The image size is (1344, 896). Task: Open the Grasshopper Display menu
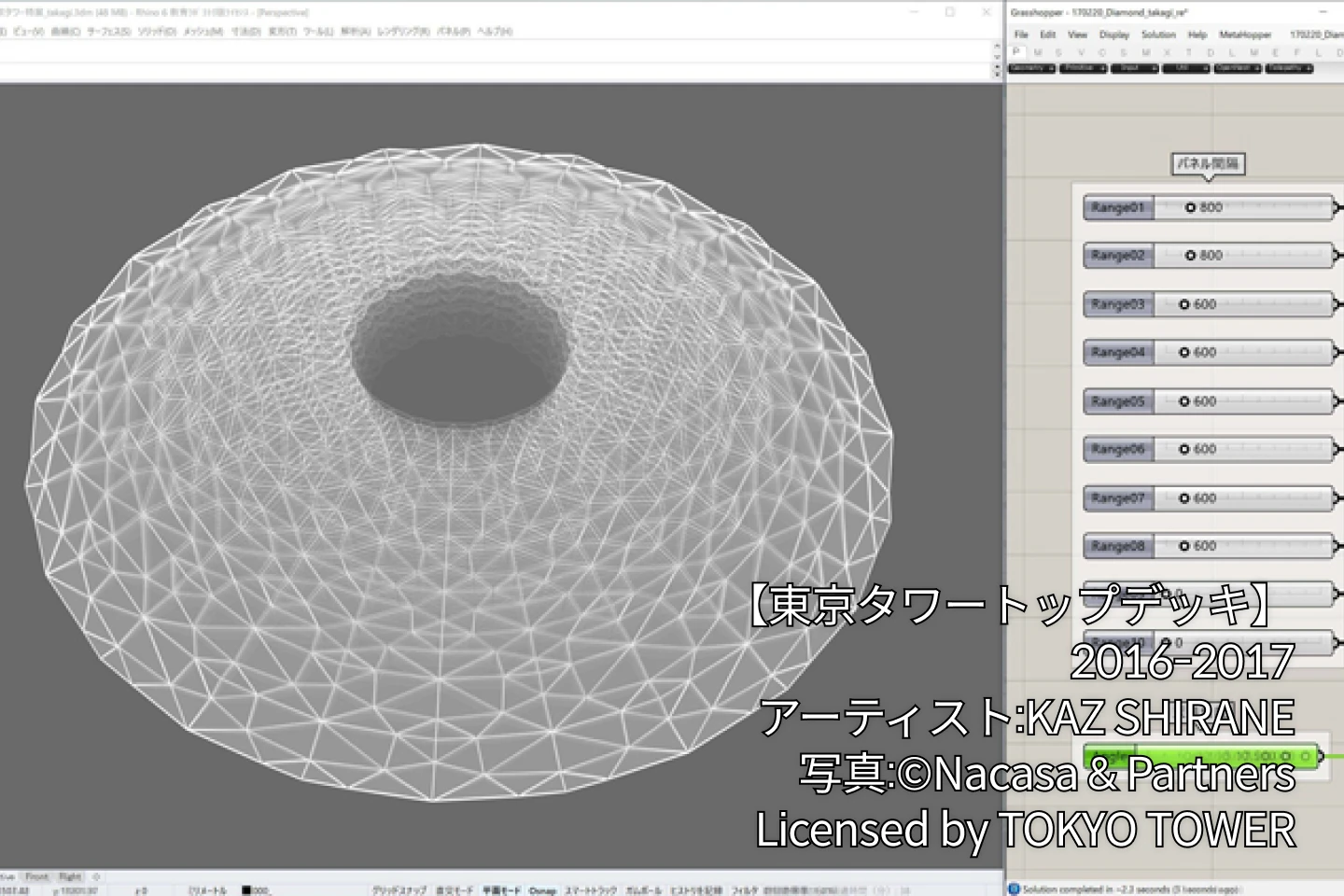click(x=1113, y=35)
